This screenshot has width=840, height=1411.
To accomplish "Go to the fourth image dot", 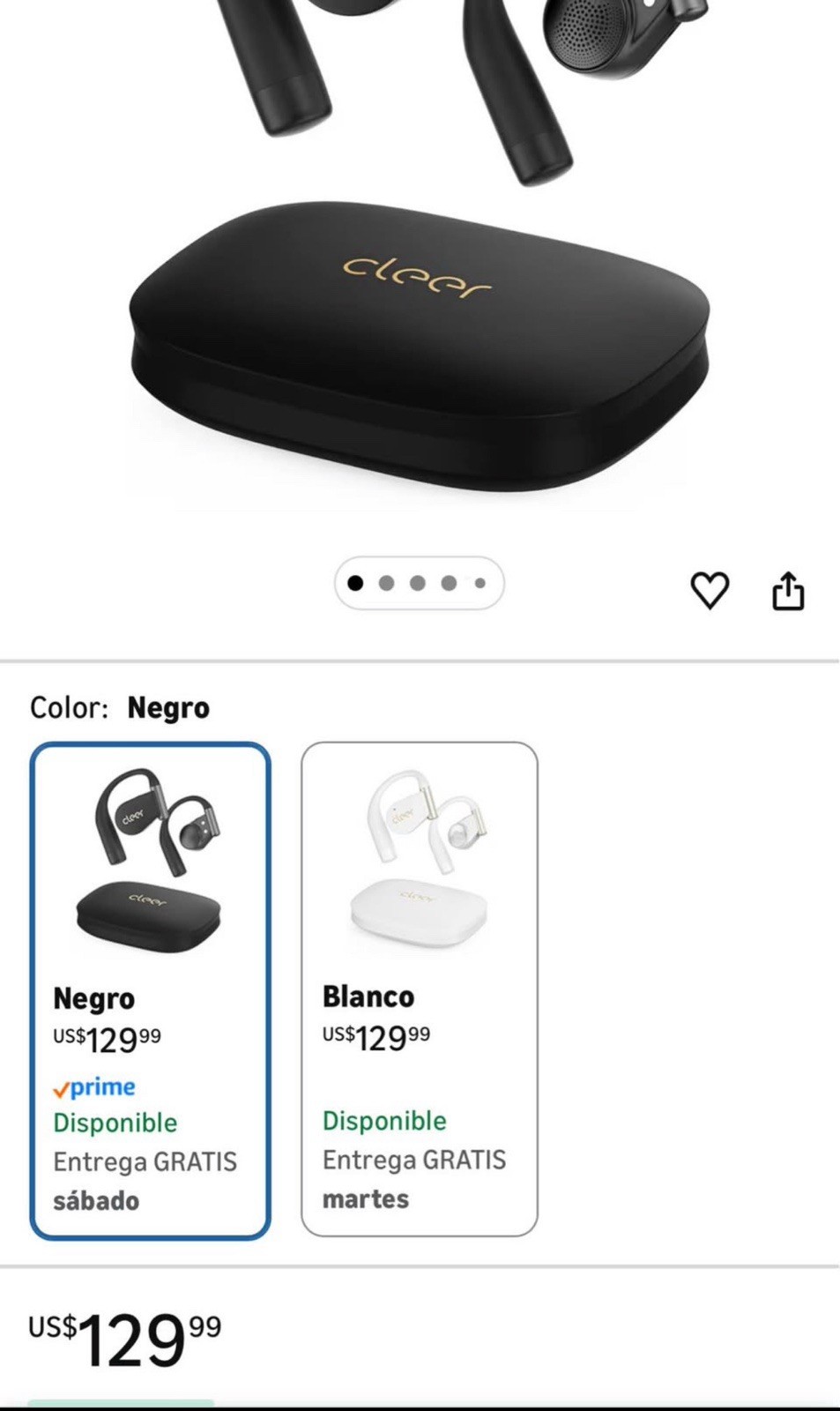I will tap(449, 583).
